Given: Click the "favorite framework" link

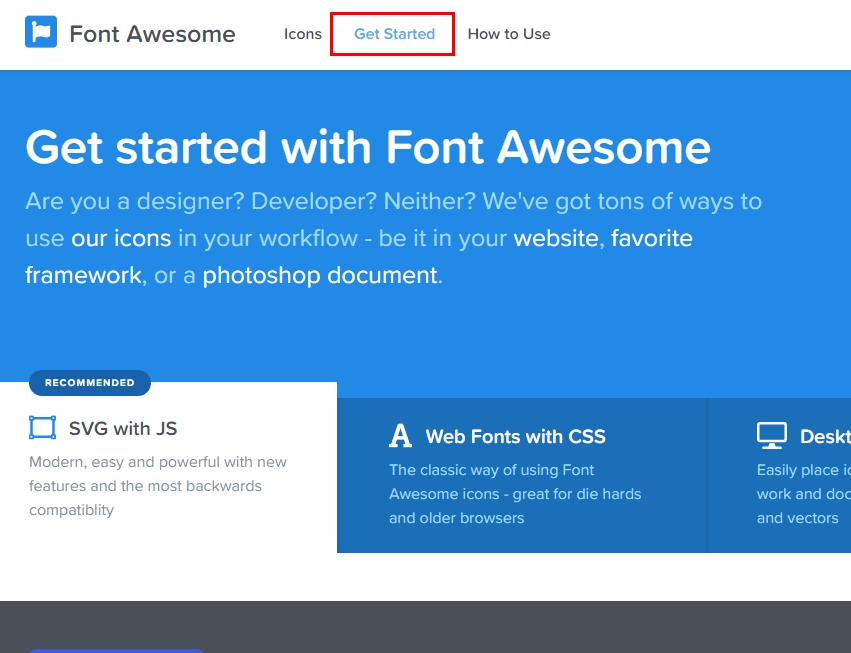Looking at the screenshot, I should [x=651, y=238].
